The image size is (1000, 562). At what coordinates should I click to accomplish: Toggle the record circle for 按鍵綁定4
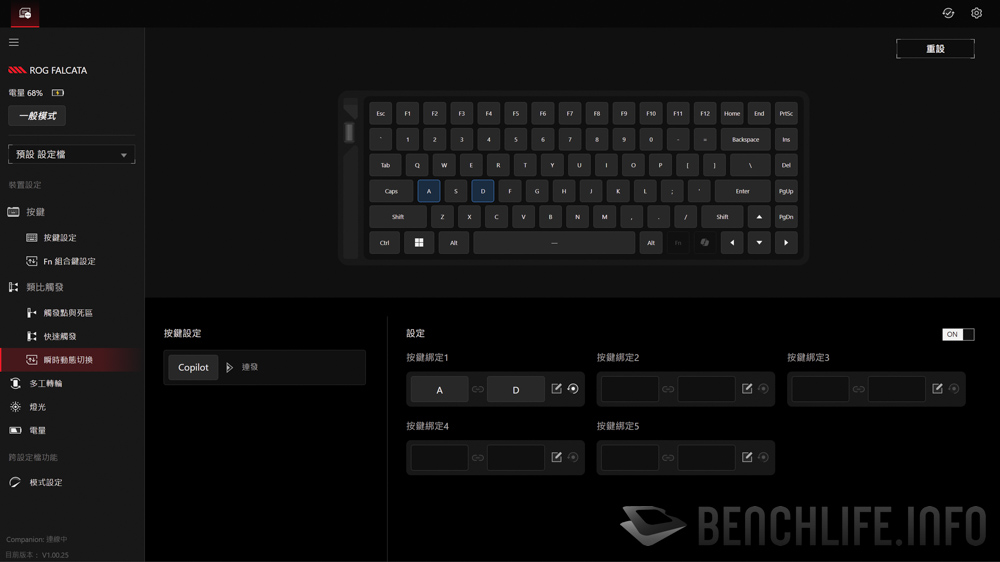click(573, 457)
